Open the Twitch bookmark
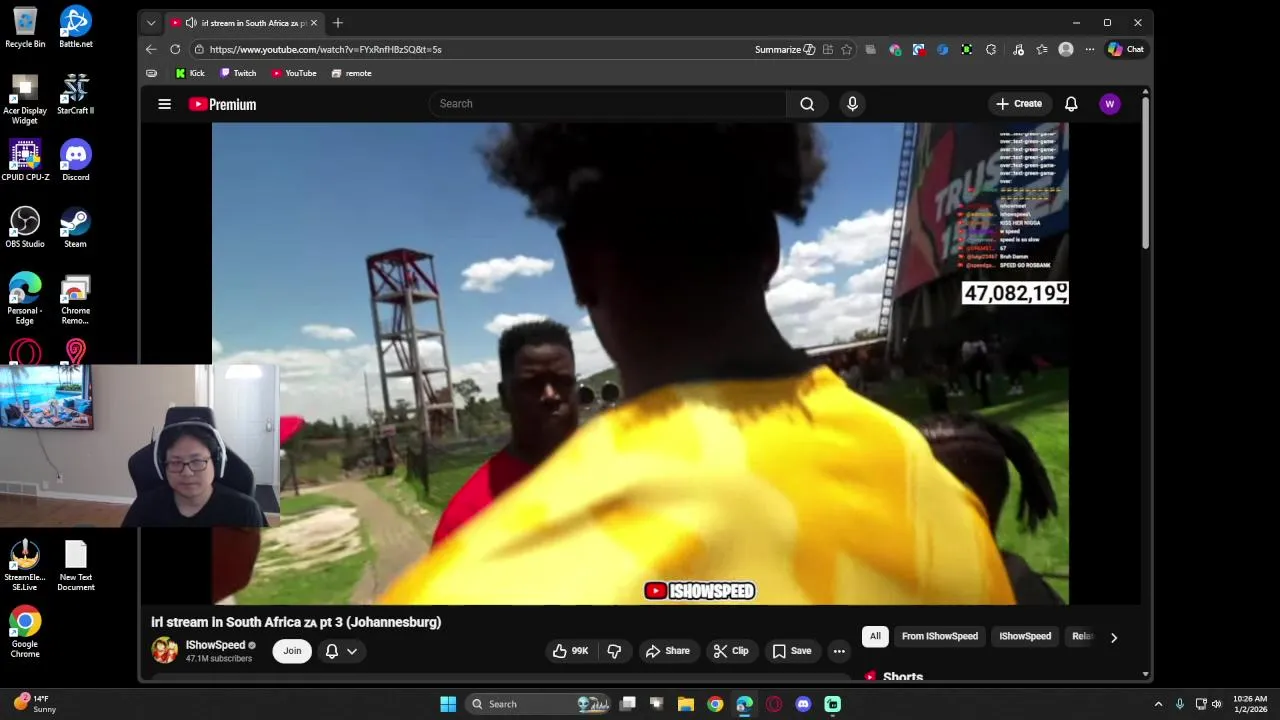 coord(238,73)
